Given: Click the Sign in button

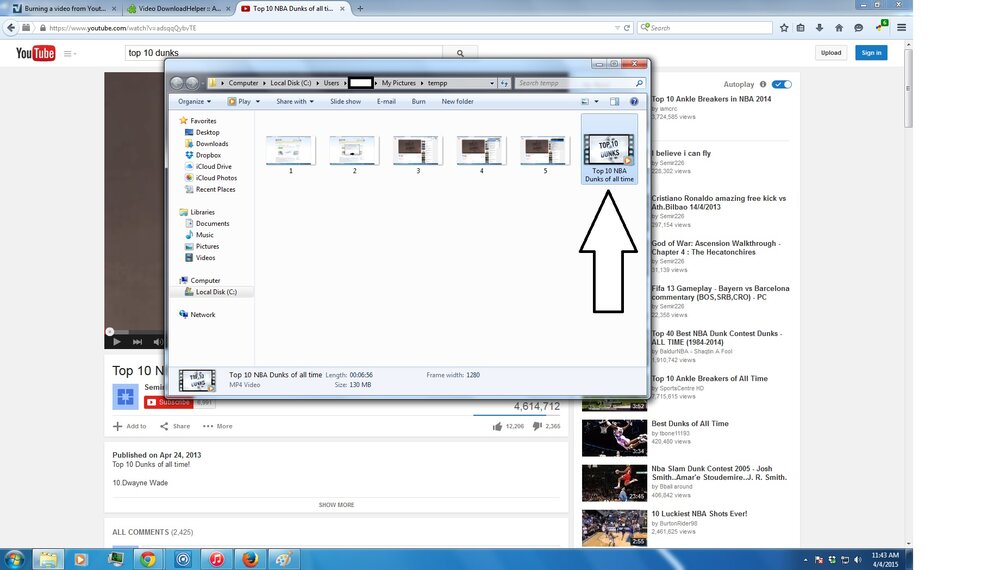Looking at the screenshot, I should [871, 53].
